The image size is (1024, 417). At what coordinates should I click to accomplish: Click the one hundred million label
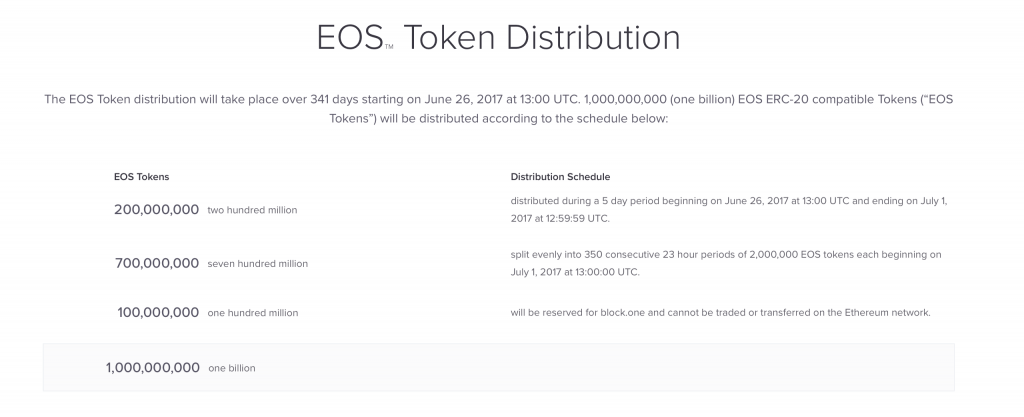(x=253, y=313)
